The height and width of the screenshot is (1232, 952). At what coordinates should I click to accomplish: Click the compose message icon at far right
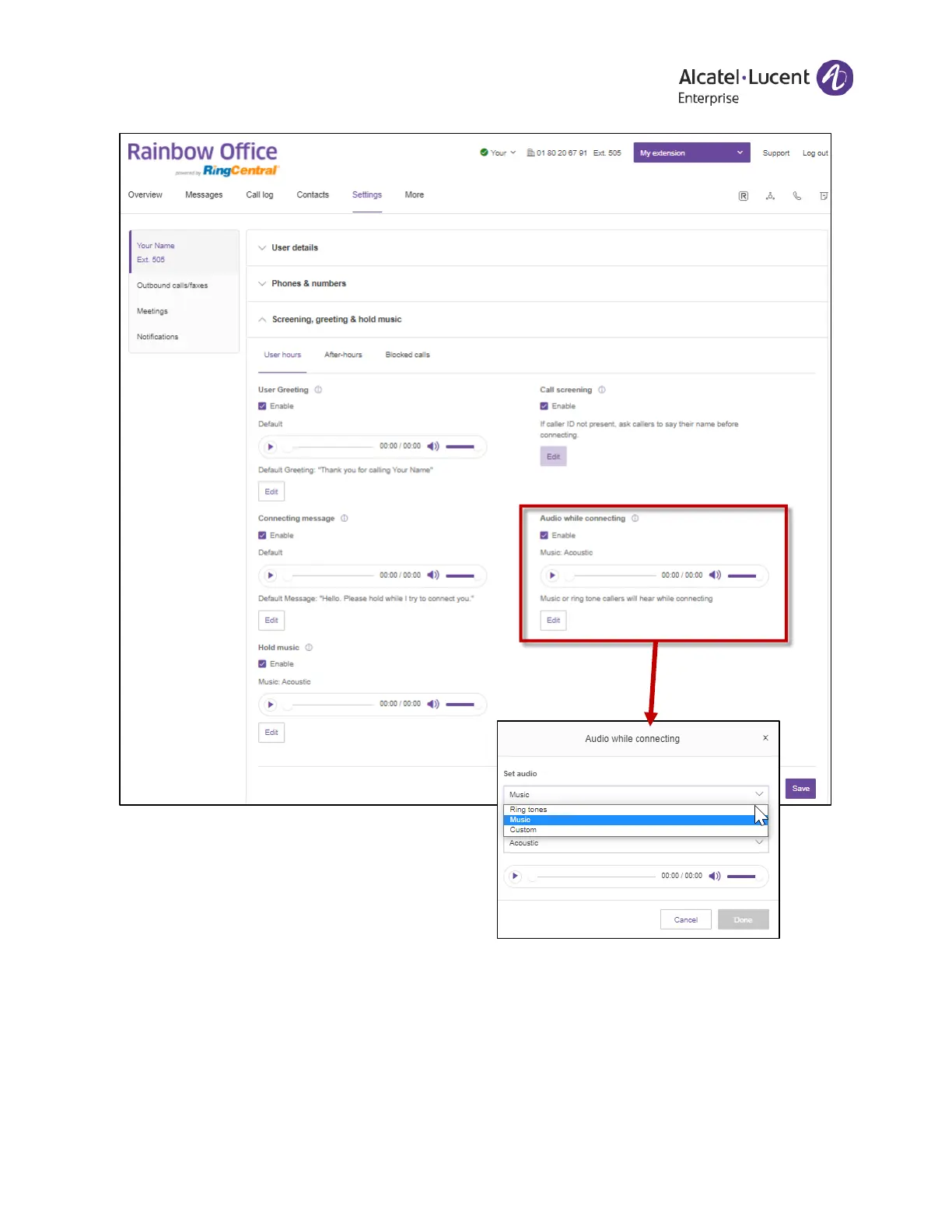tap(824, 196)
